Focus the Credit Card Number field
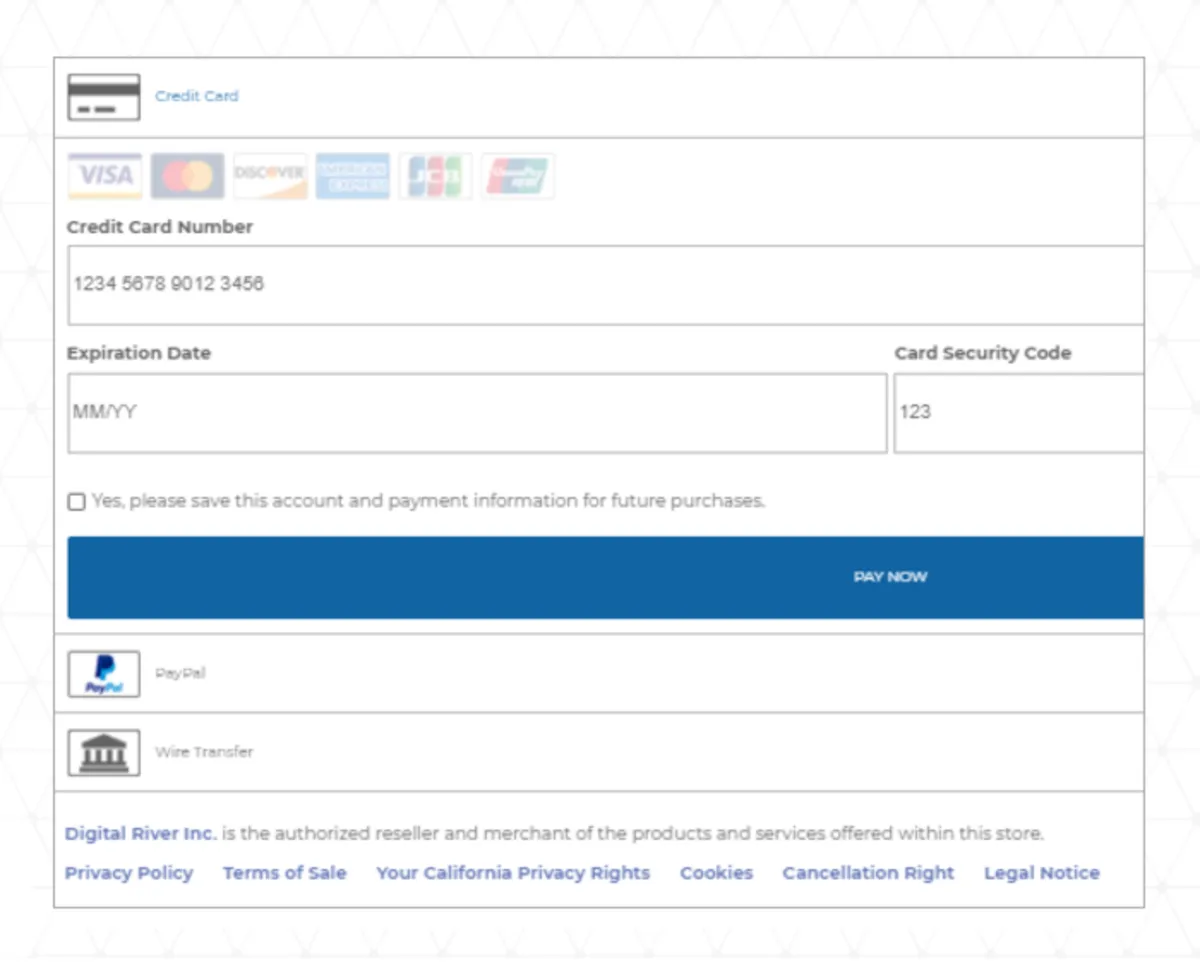 [x=605, y=285]
